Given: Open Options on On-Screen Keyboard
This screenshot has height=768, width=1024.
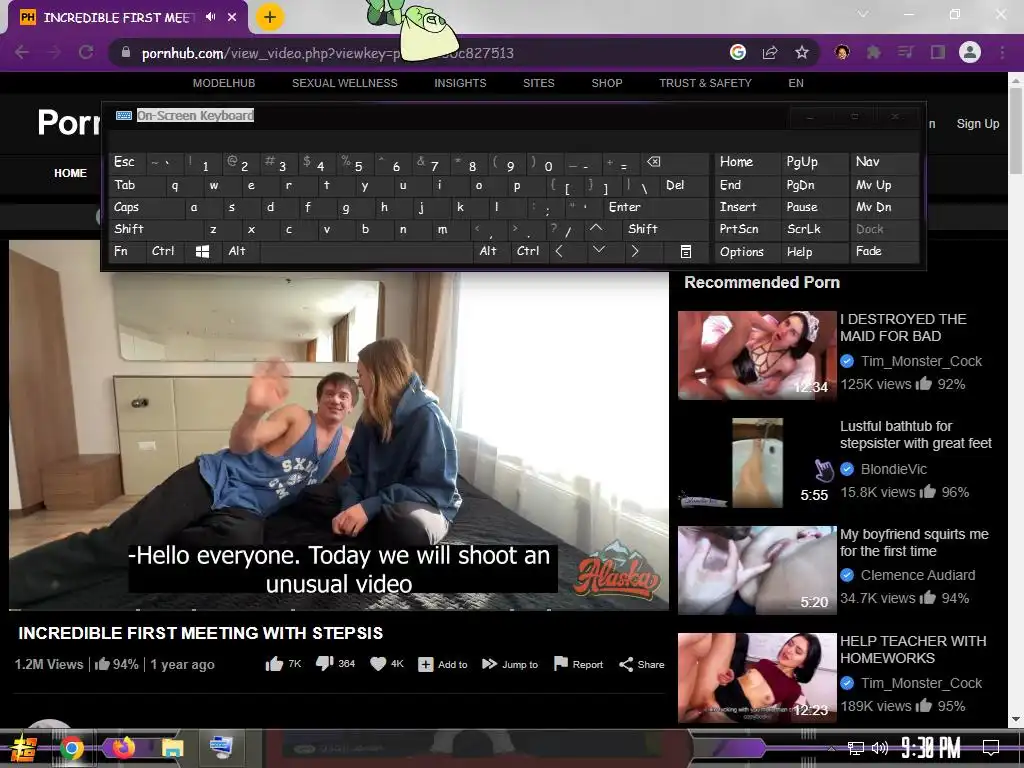Looking at the screenshot, I should click(747, 251).
